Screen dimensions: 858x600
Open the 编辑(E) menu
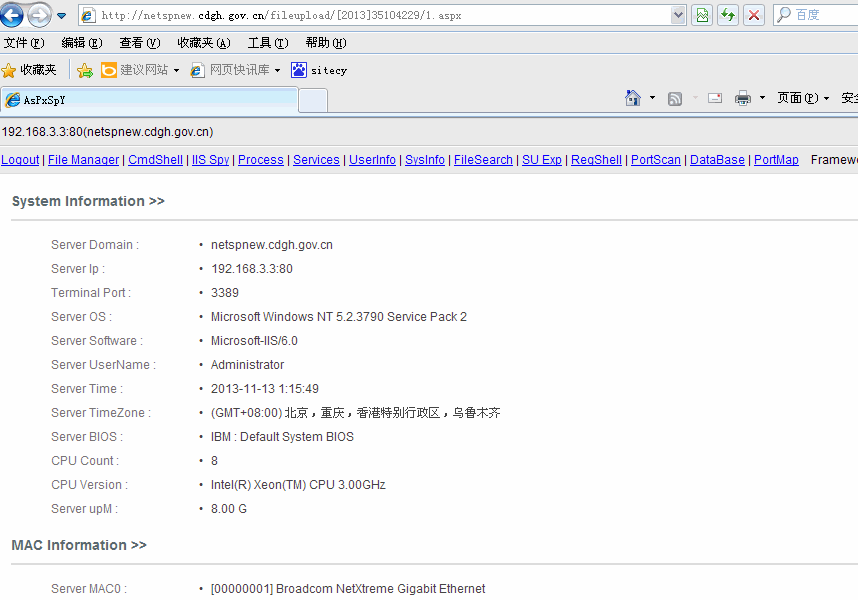coord(82,43)
